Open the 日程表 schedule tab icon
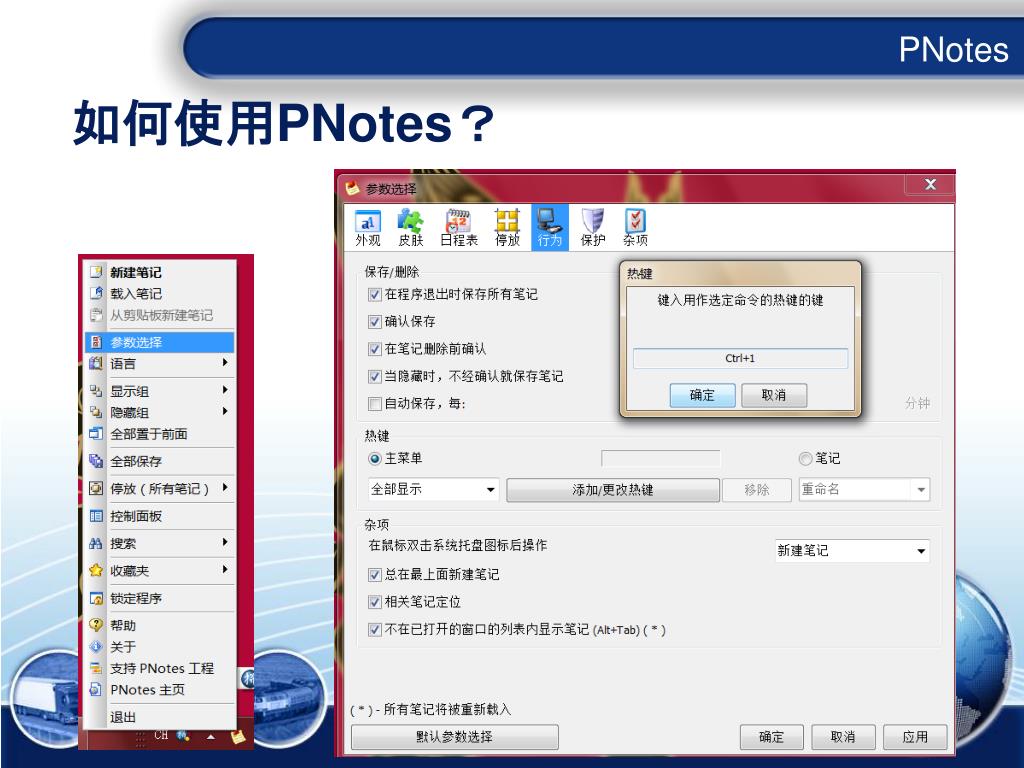Screen dimensions: 1024x768 pyautogui.click(x=458, y=228)
